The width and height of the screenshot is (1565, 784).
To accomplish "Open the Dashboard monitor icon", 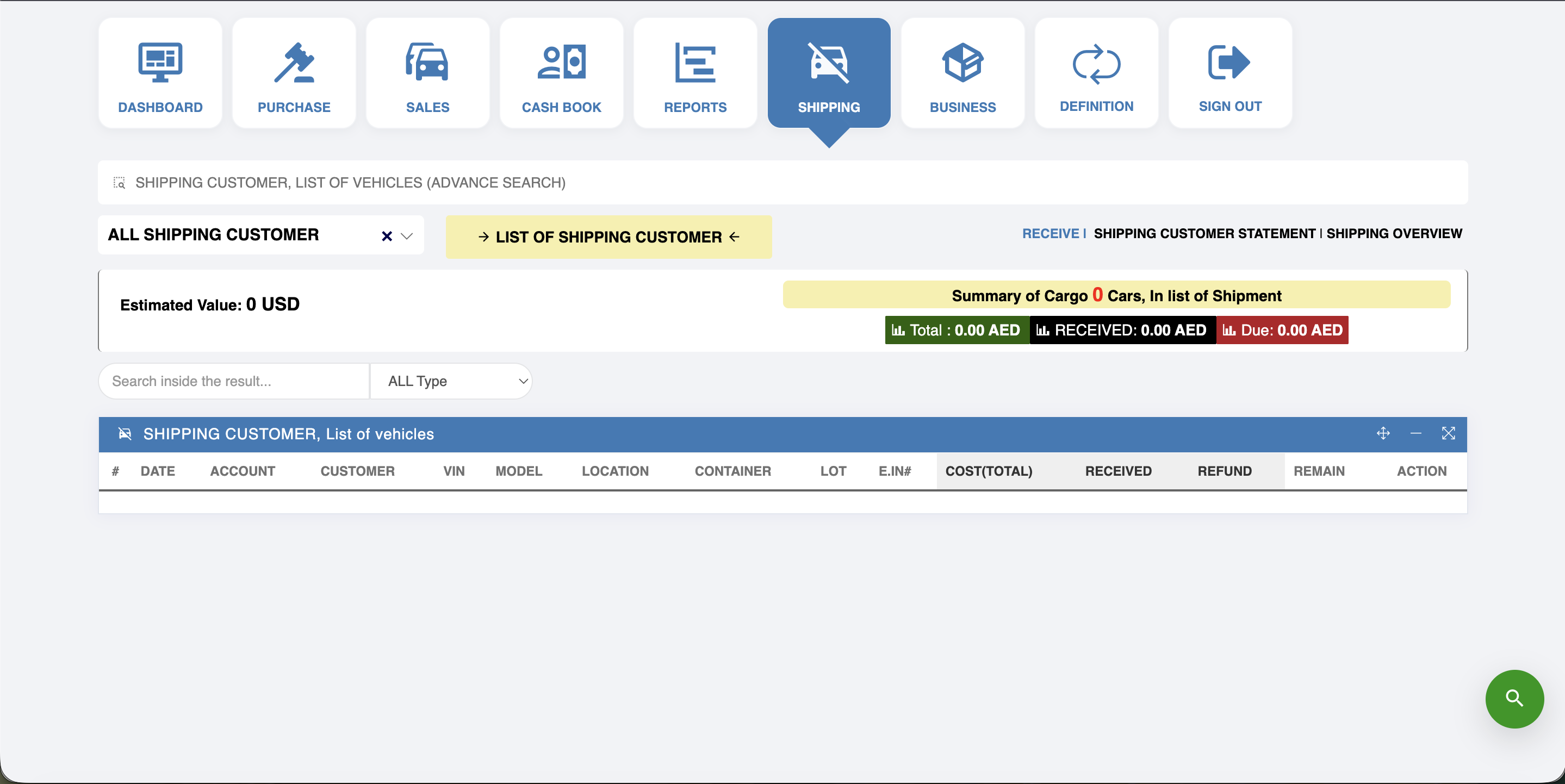I will pos(160,62).
